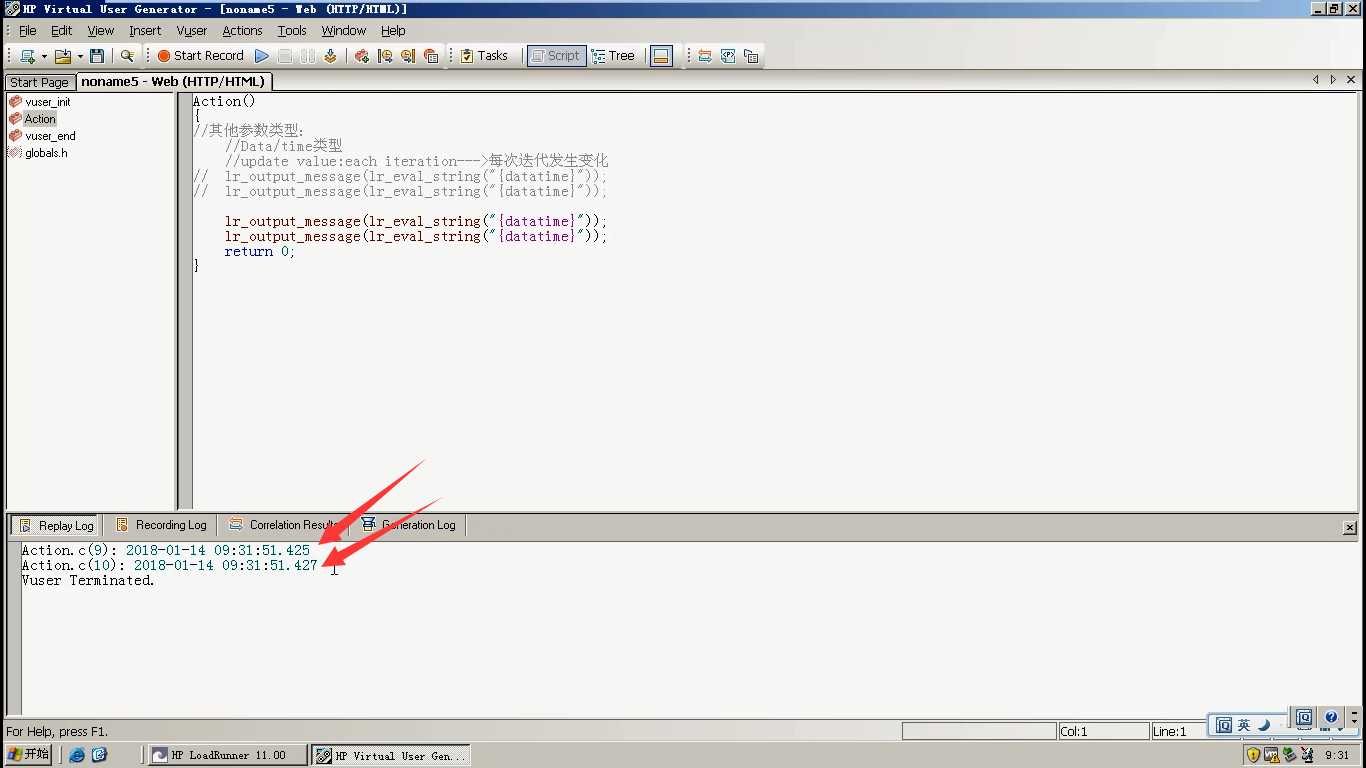Click the XP page toolbar icon
This screenshot has height=768, width=1366.
728,56
